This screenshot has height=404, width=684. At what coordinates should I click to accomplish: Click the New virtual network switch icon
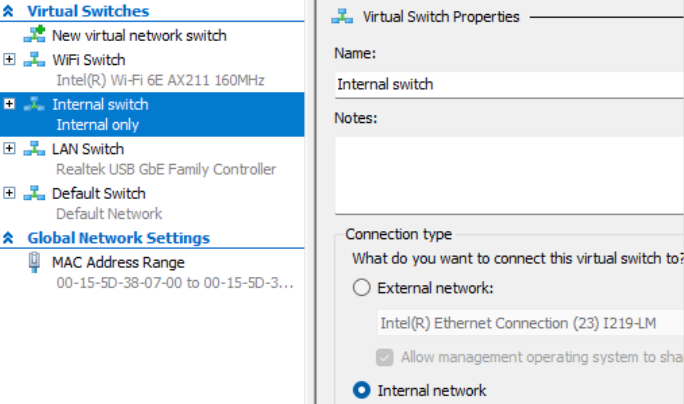[34, 35]
